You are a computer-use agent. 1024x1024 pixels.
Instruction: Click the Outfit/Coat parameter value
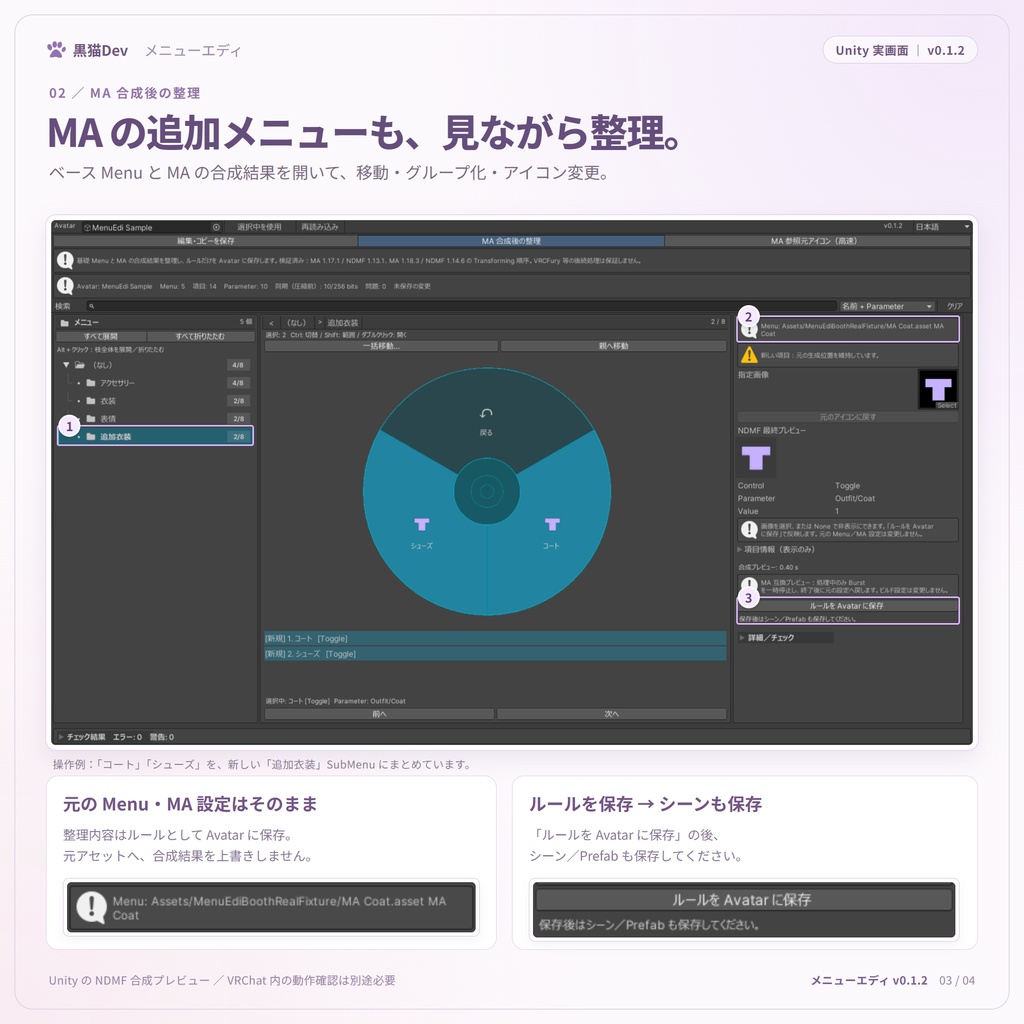click(x=855, y=498)
